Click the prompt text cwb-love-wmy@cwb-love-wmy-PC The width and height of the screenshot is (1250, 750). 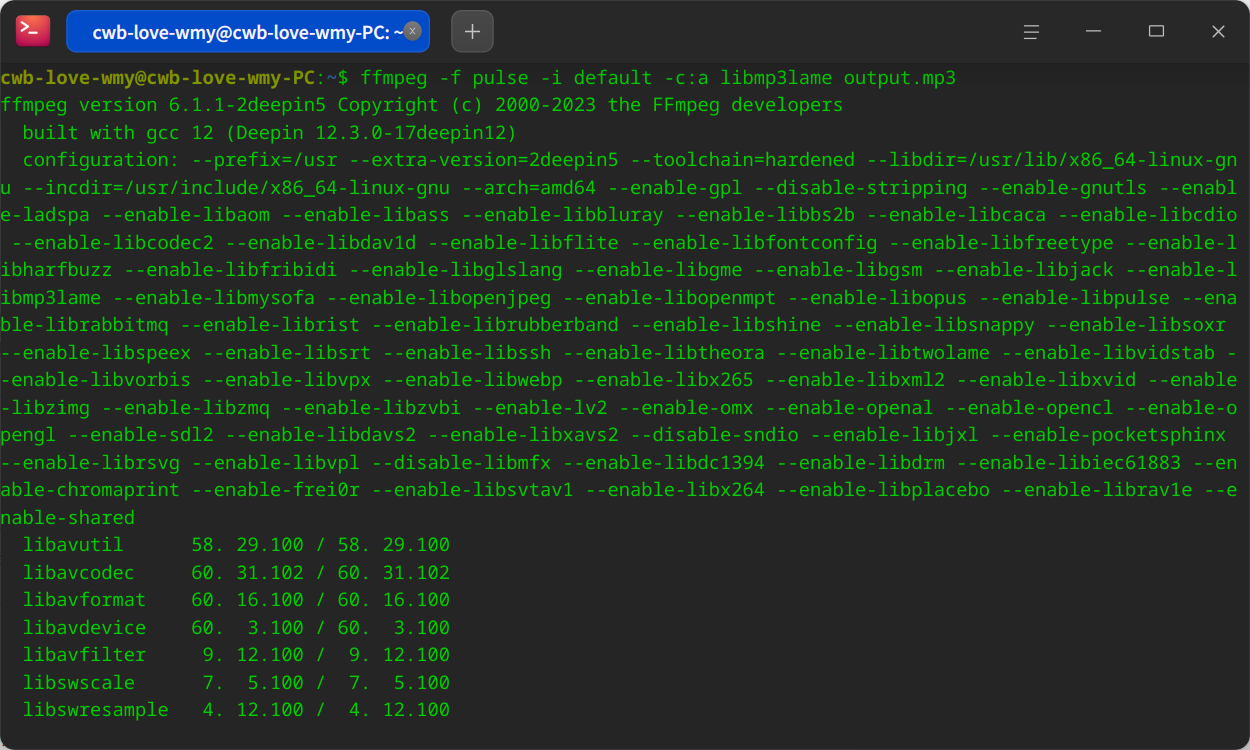158,77
